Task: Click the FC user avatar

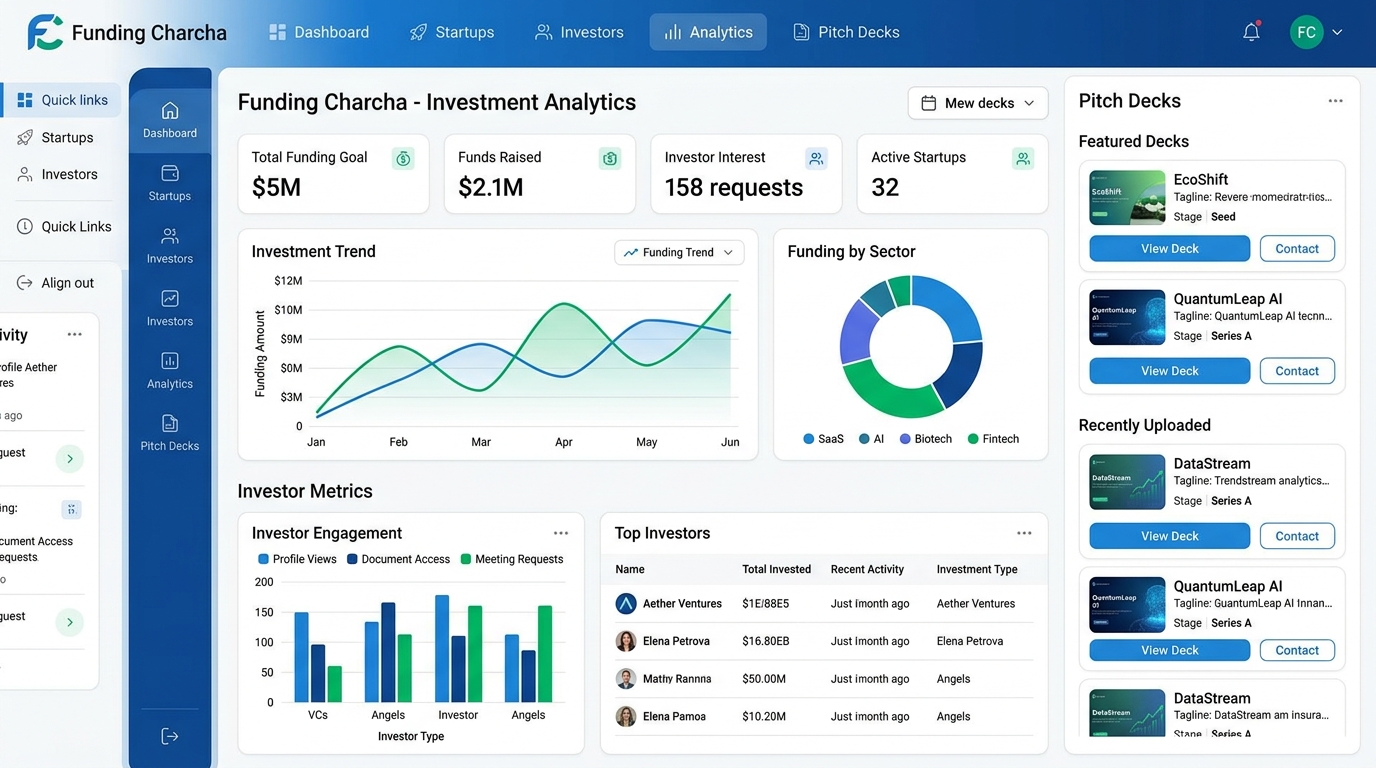Action: 1306,32
